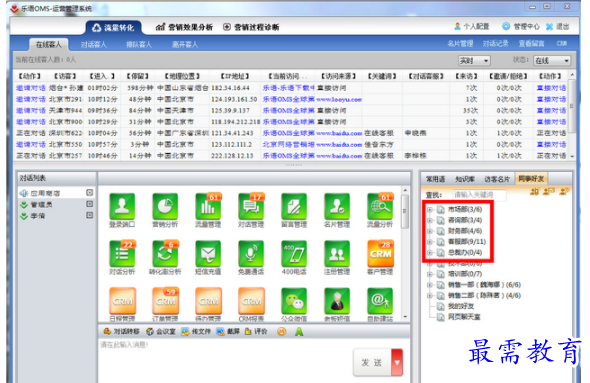
Task: Open the 老板短信 businessman icon
Action: 337,301
